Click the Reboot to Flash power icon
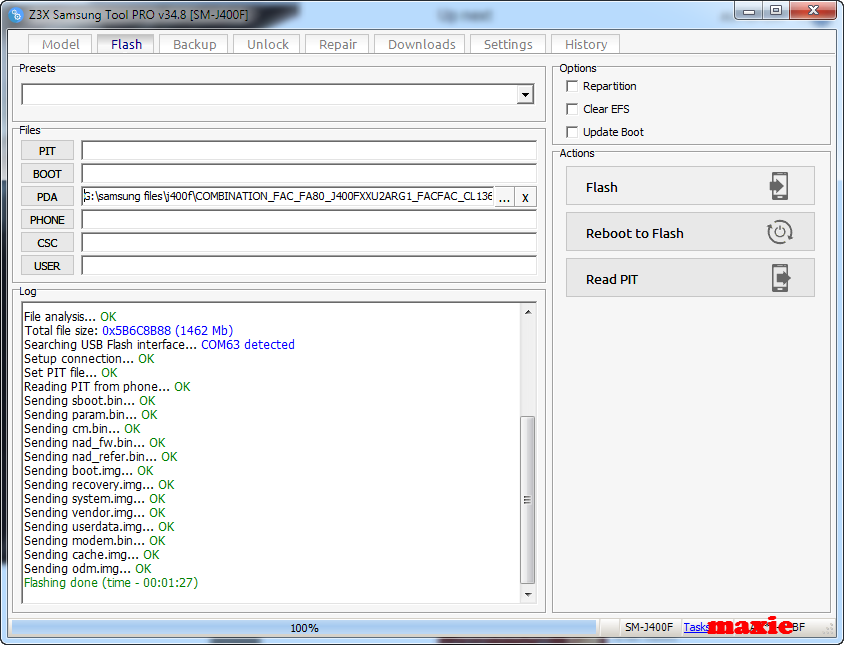 (x=779, y=232)
